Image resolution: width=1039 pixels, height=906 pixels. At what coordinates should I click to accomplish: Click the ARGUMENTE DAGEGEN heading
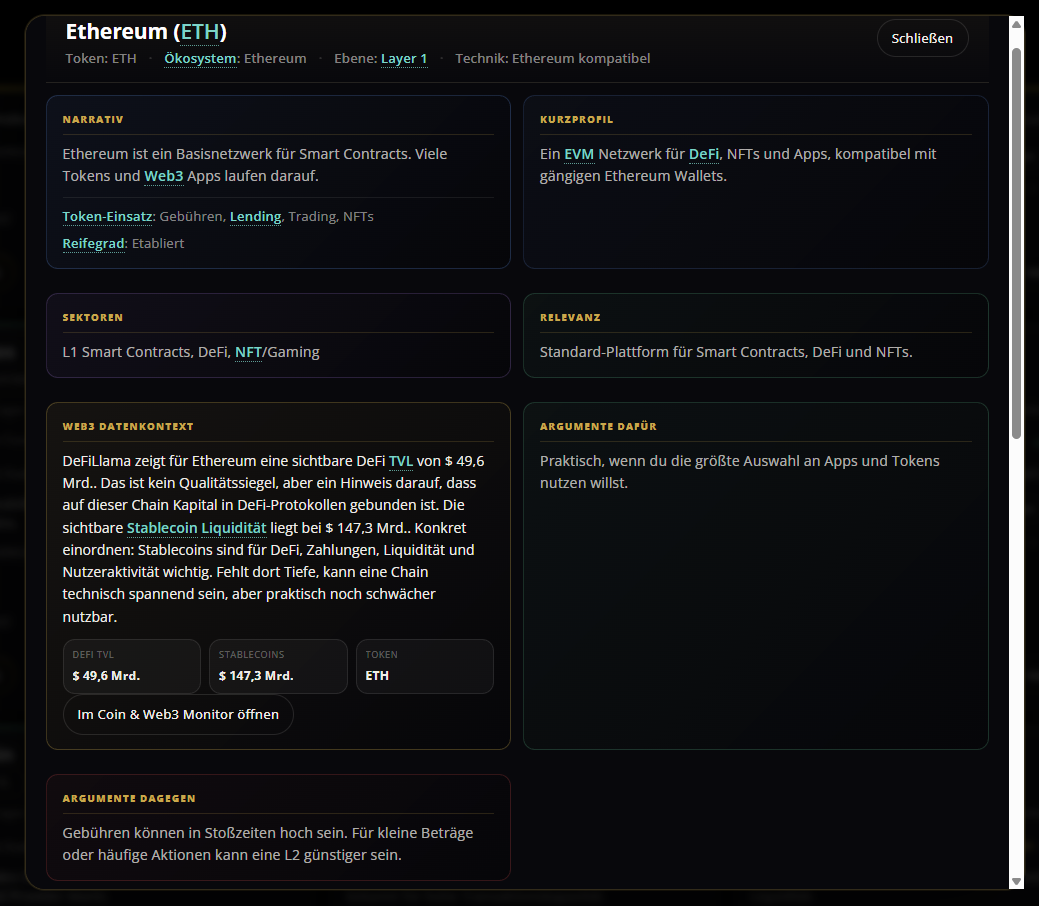(x=129, y=798)
